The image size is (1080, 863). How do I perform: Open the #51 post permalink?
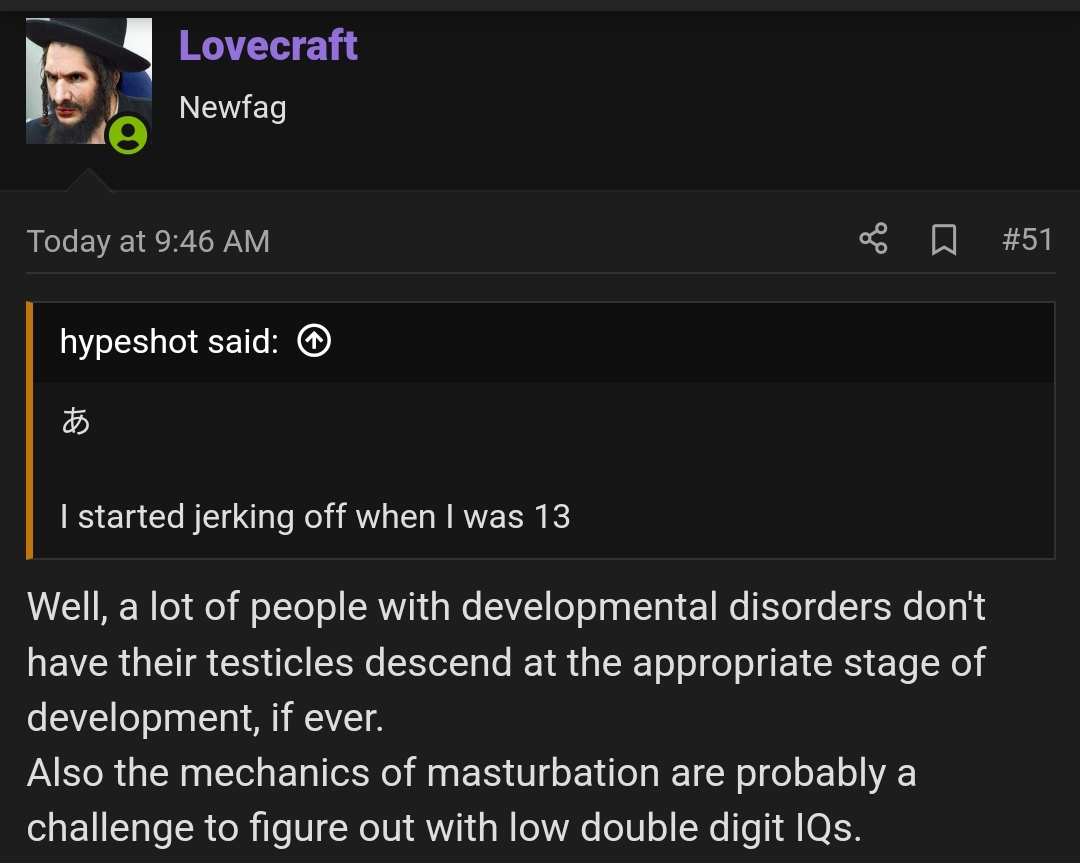(1027, 240)
